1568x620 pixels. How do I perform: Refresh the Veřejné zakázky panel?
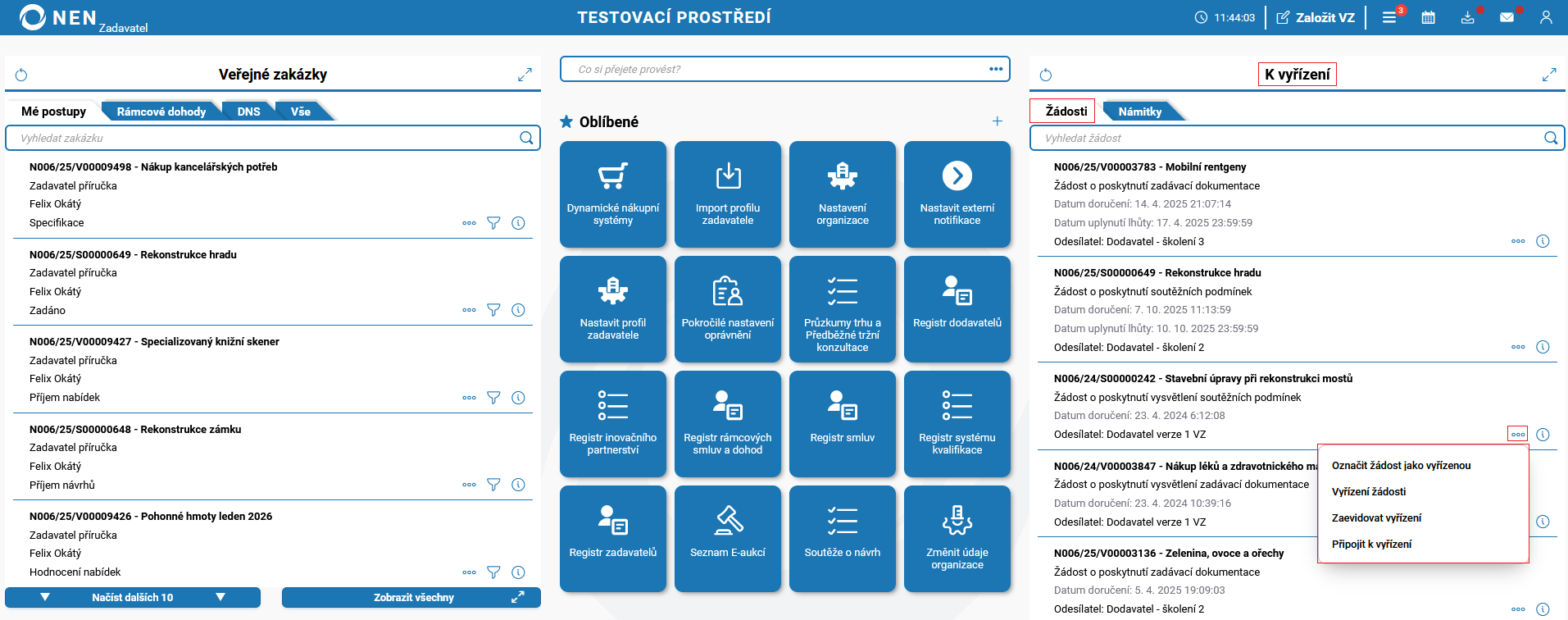click(21, 75)
